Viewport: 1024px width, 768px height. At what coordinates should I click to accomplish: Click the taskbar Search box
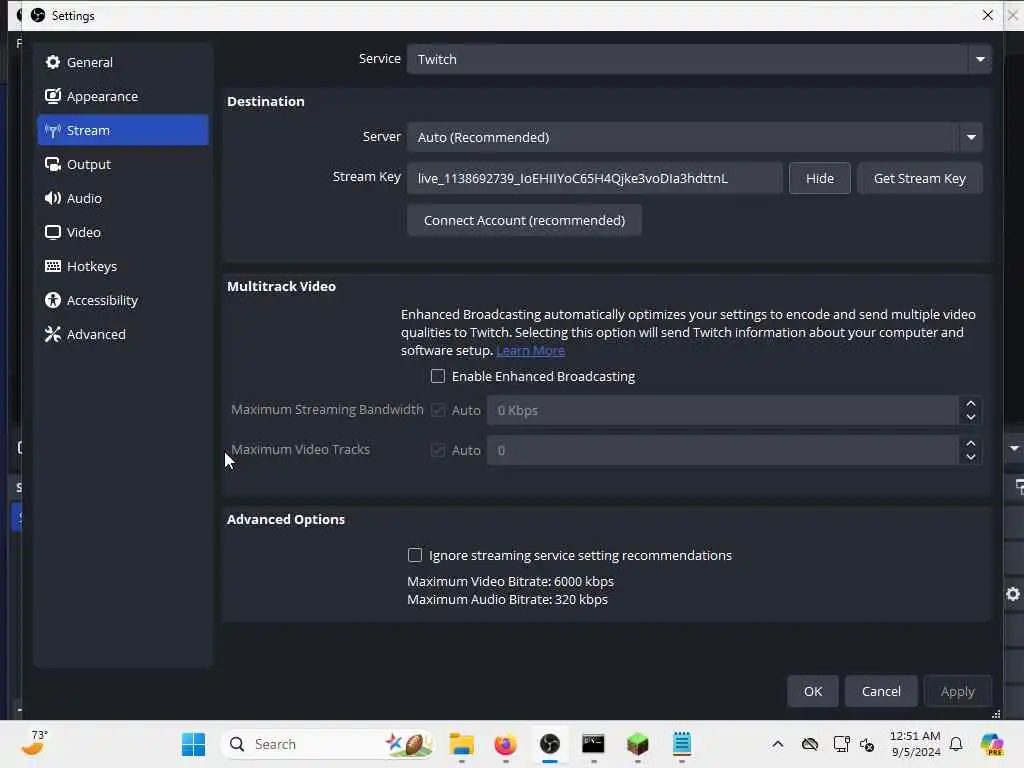(328, 744)
